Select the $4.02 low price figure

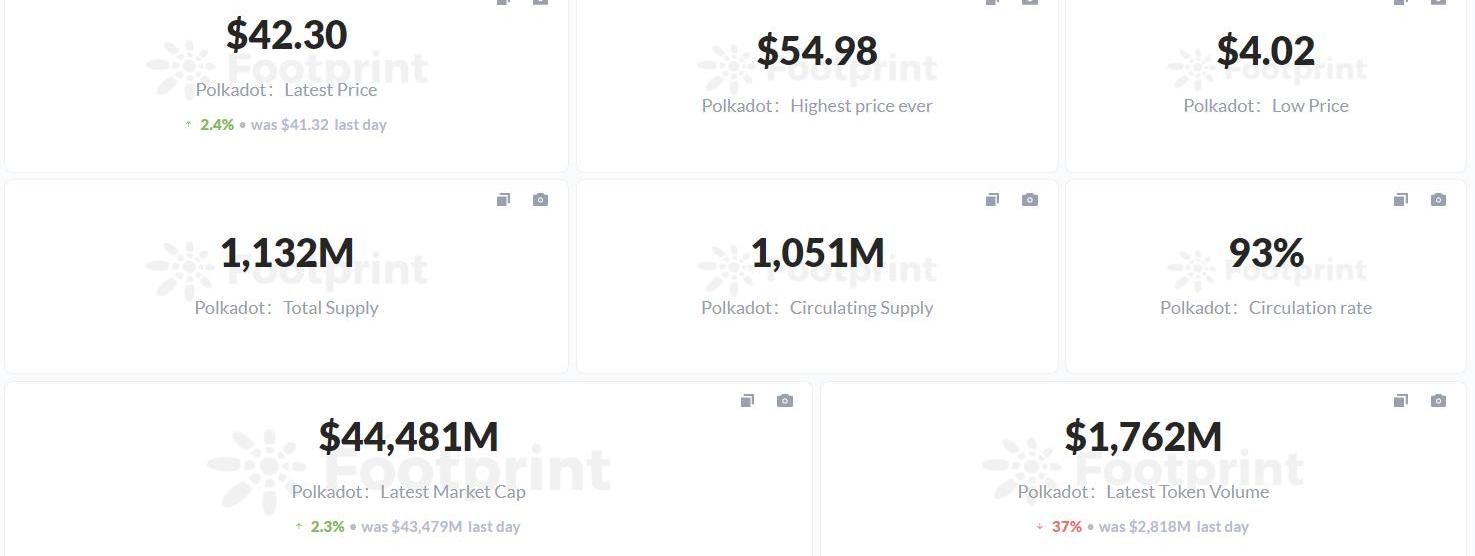coord(1265,51)
